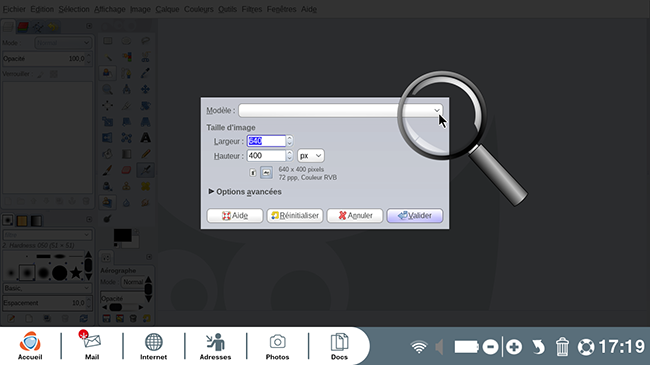Select the Pencil tool
The image size is (650, 365).
pos(146,154)
